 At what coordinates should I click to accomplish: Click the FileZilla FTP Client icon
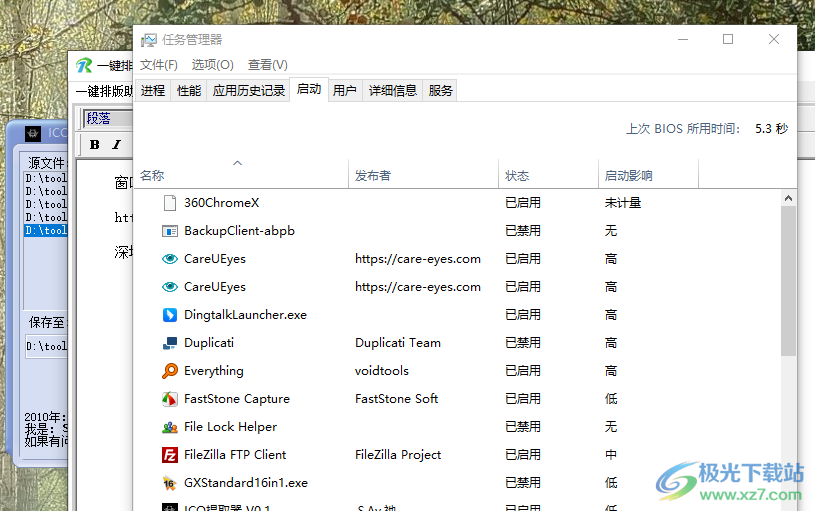[x=169, y=455]
